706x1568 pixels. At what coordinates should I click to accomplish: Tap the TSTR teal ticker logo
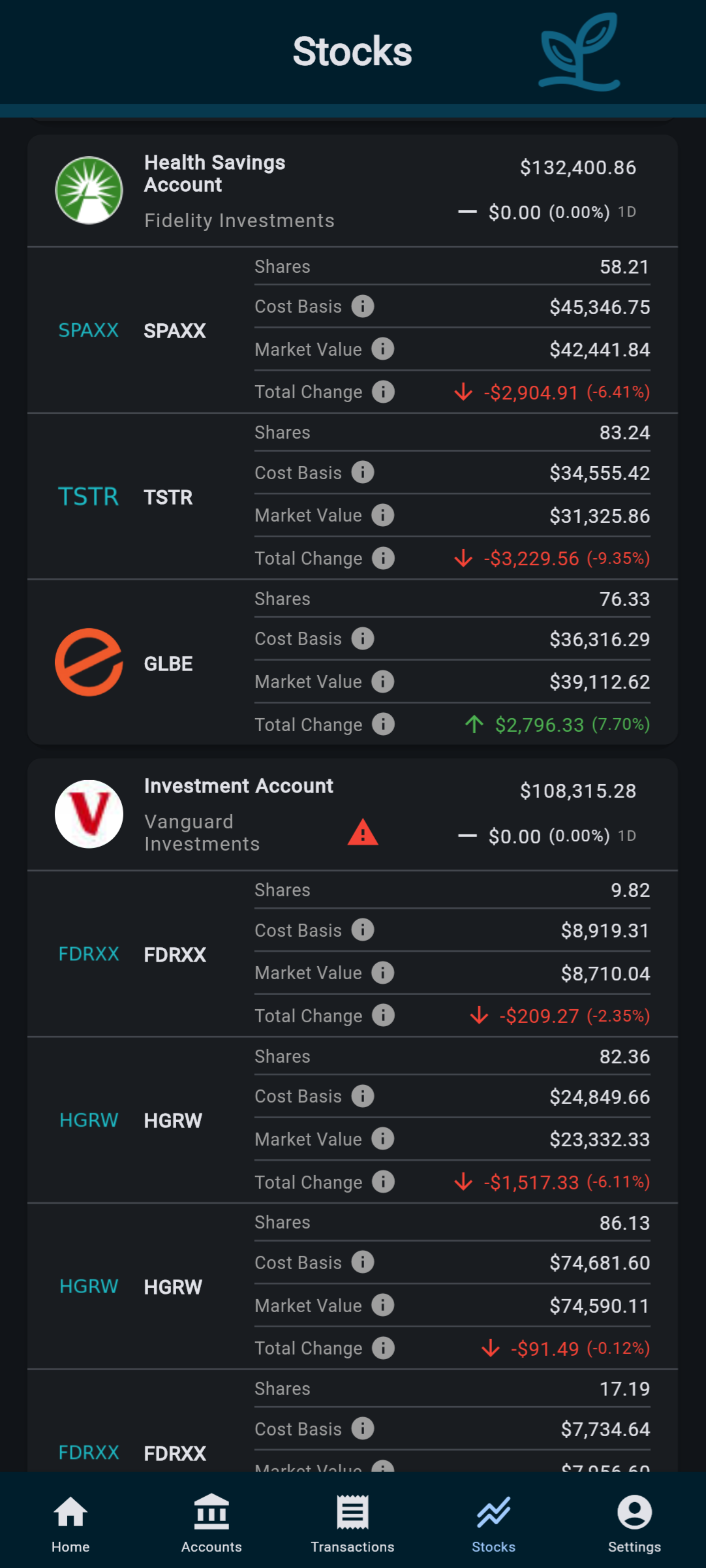89,497
